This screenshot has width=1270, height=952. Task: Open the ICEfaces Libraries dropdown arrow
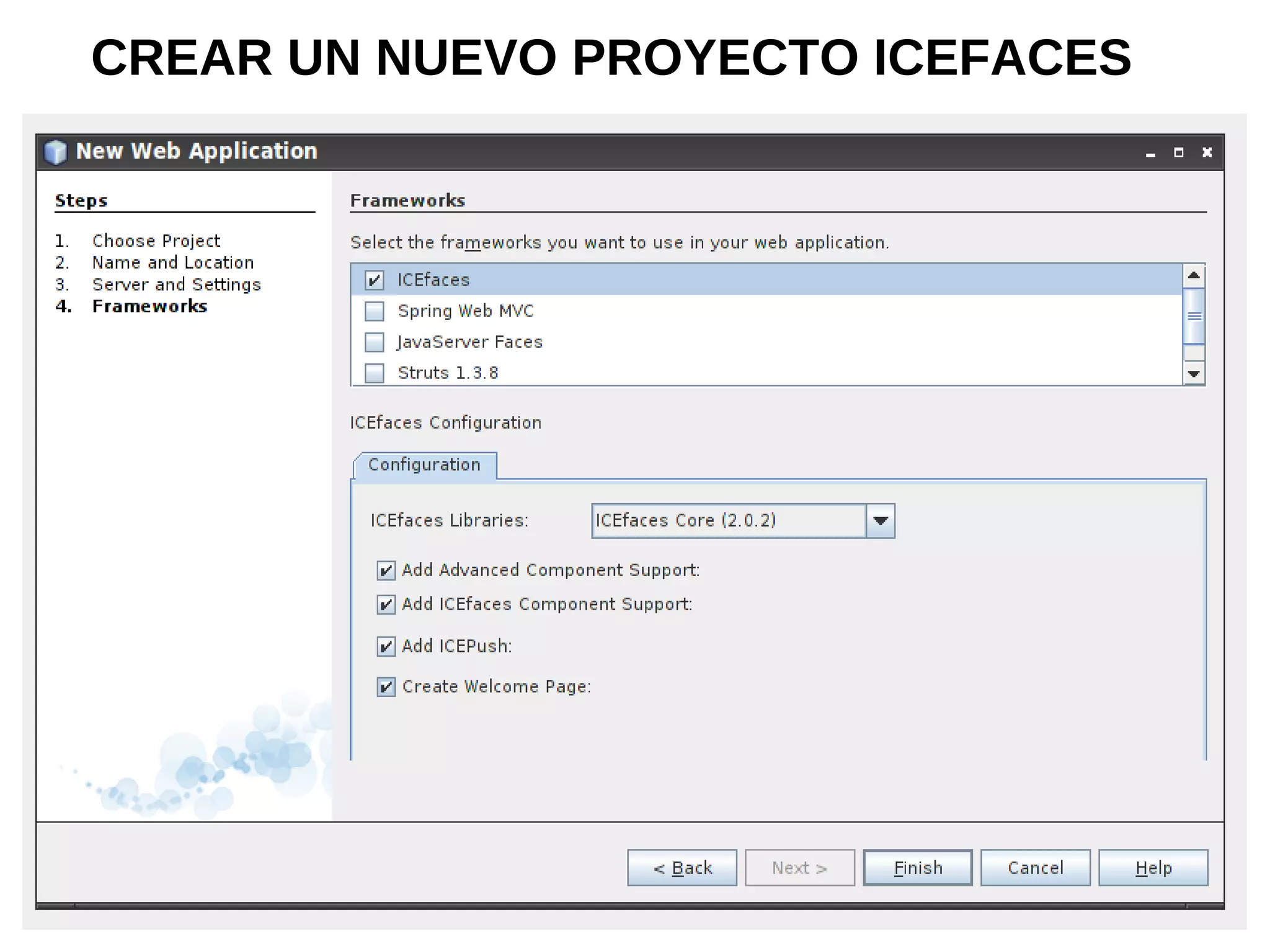881,521
